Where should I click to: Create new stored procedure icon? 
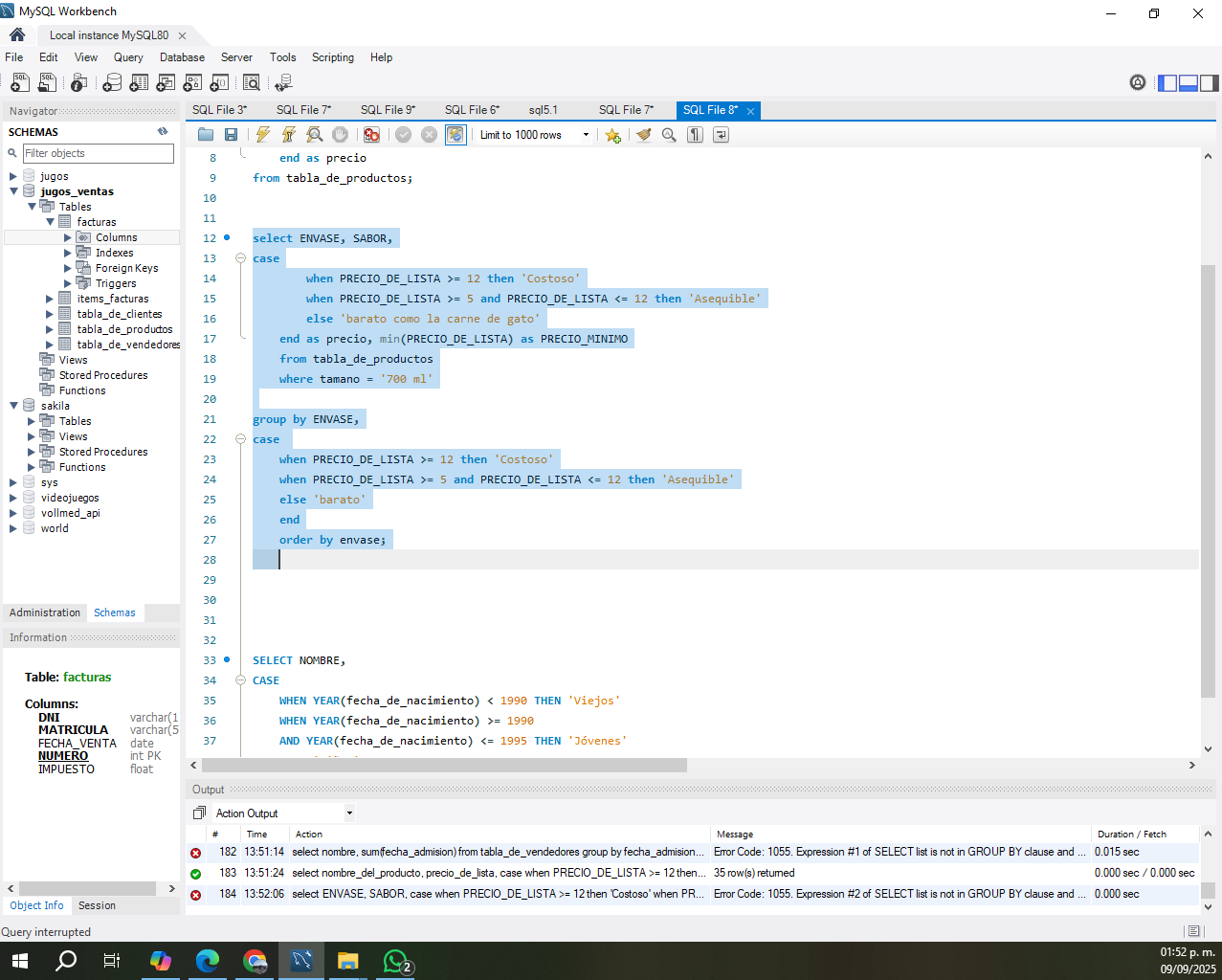(192, 83)
